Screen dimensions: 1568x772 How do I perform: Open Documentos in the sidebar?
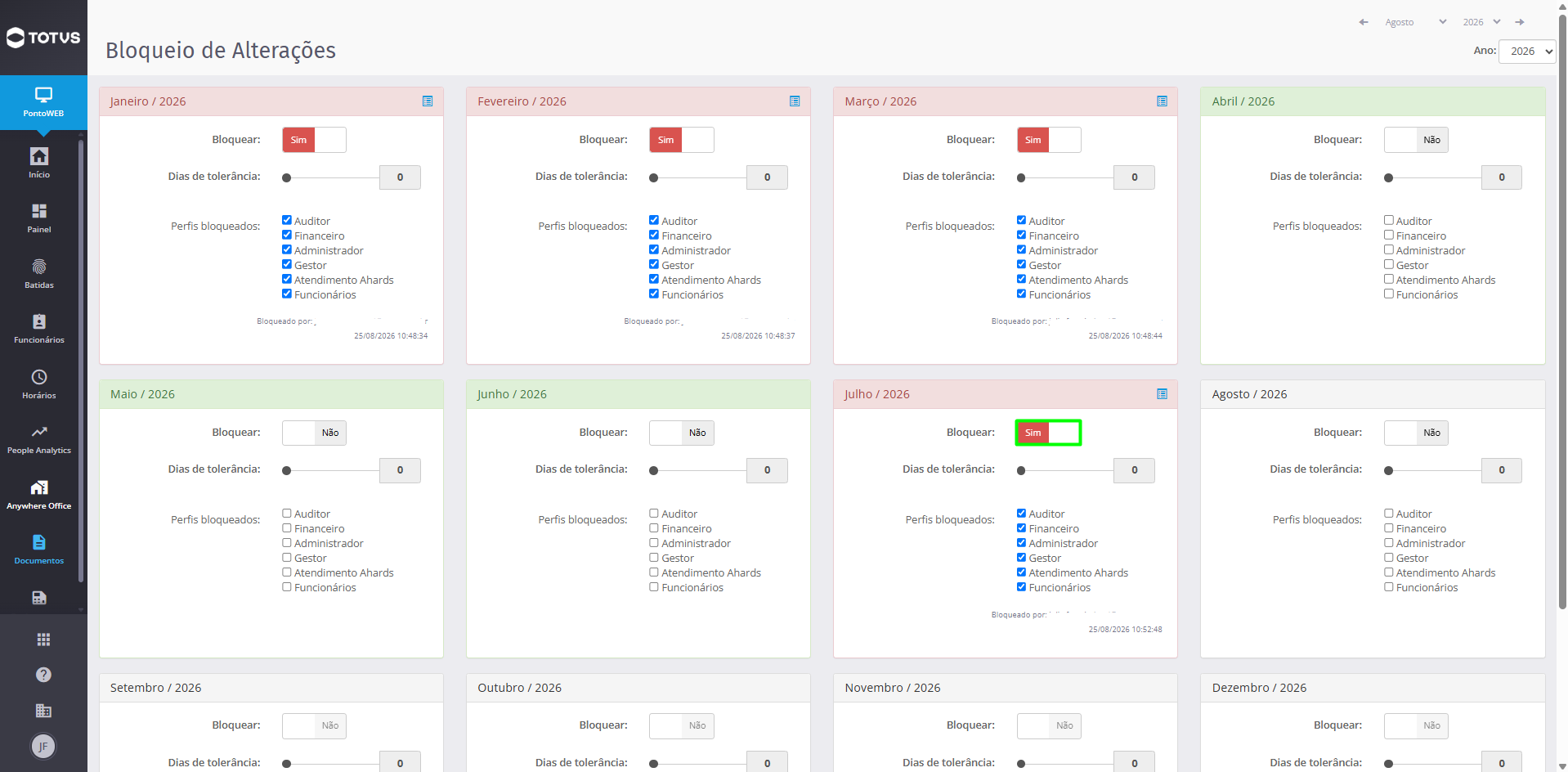[x=39, y=550]
